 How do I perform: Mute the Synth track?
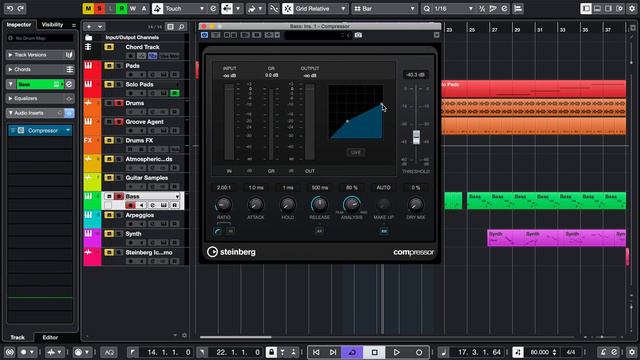[109, 234]
